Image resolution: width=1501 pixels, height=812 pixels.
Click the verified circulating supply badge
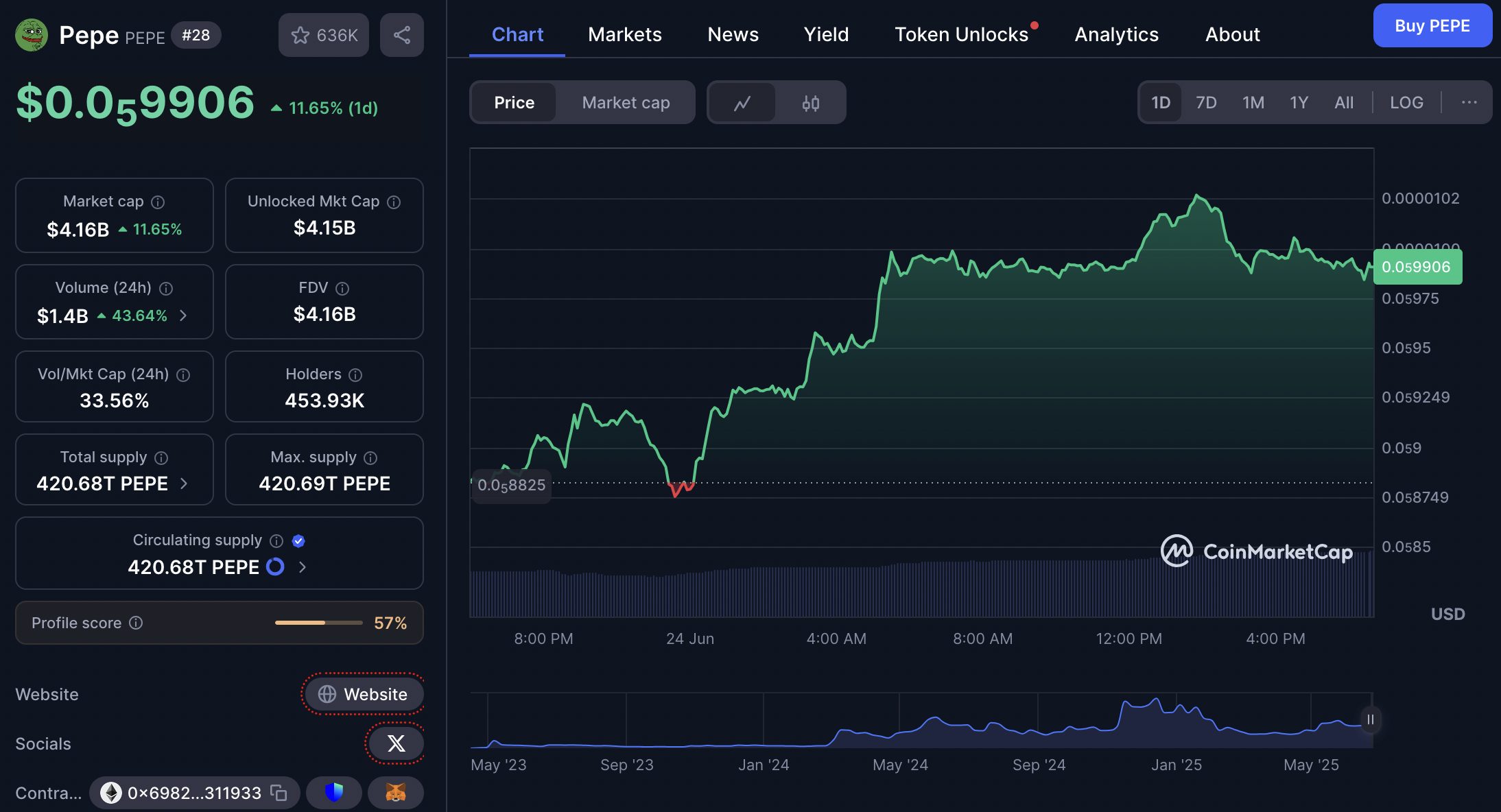click(298, 540)
